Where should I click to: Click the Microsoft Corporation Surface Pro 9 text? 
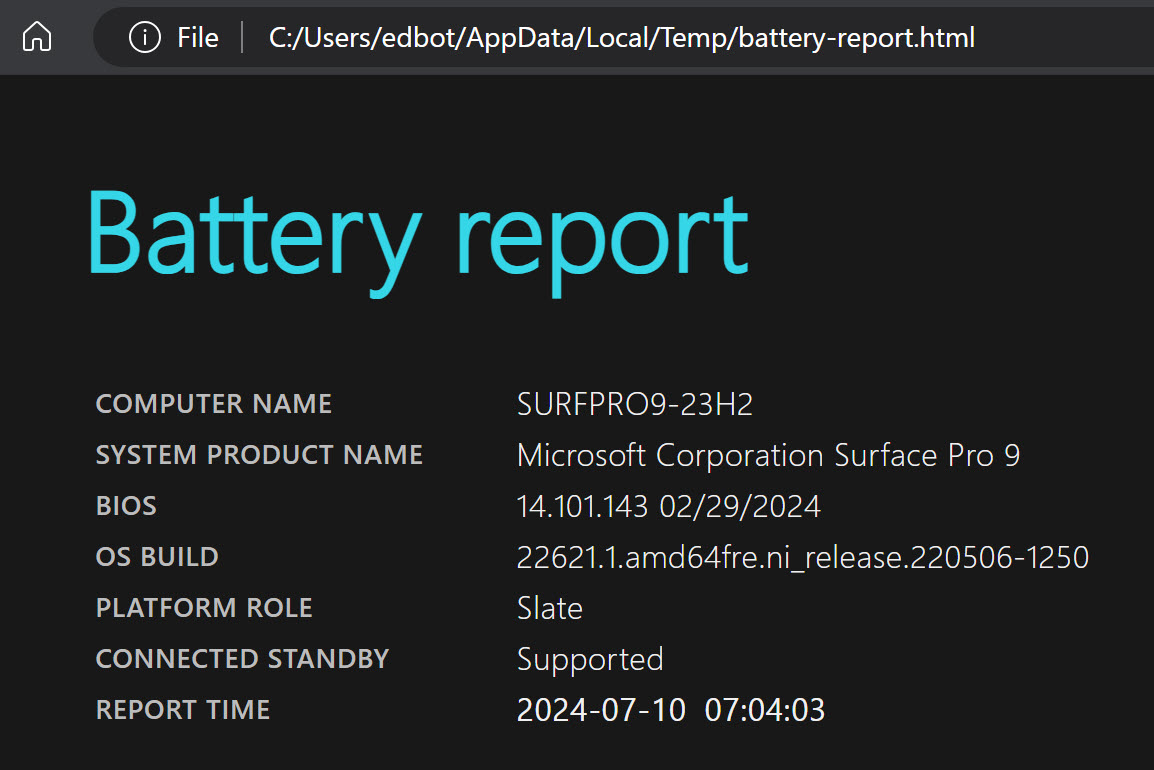768,455
